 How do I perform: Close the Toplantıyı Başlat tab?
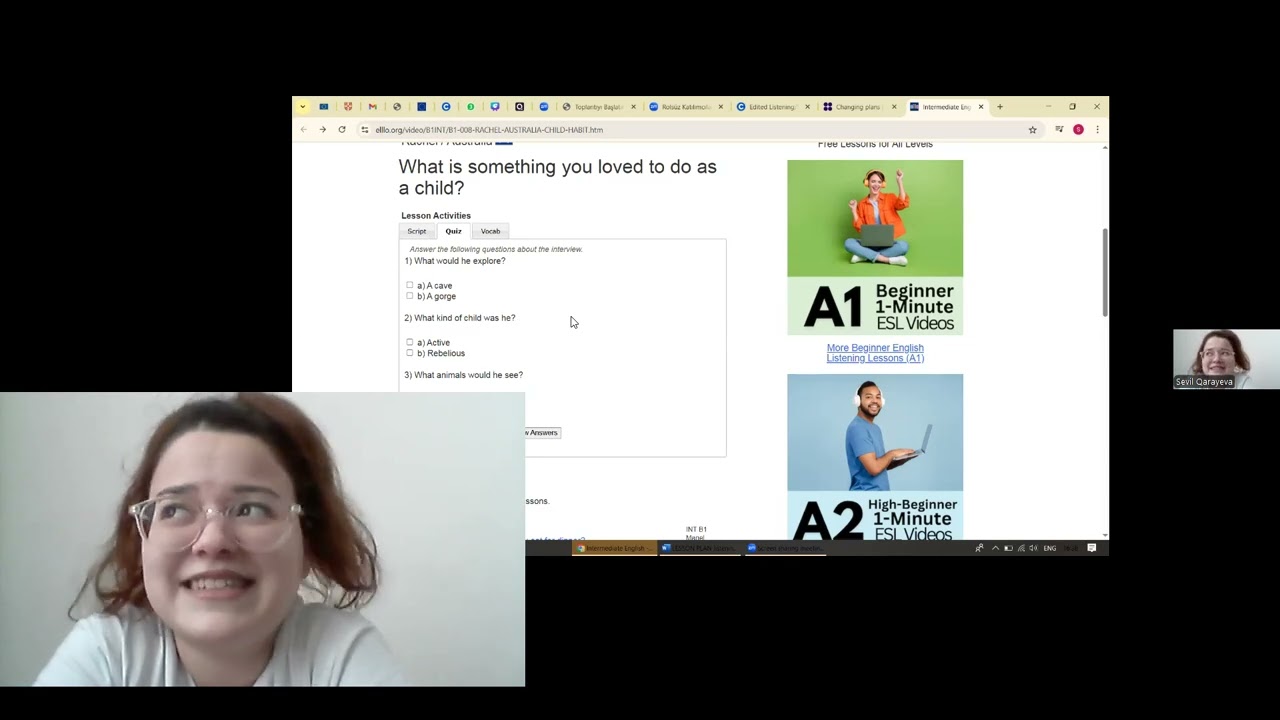tap(633, 107)
